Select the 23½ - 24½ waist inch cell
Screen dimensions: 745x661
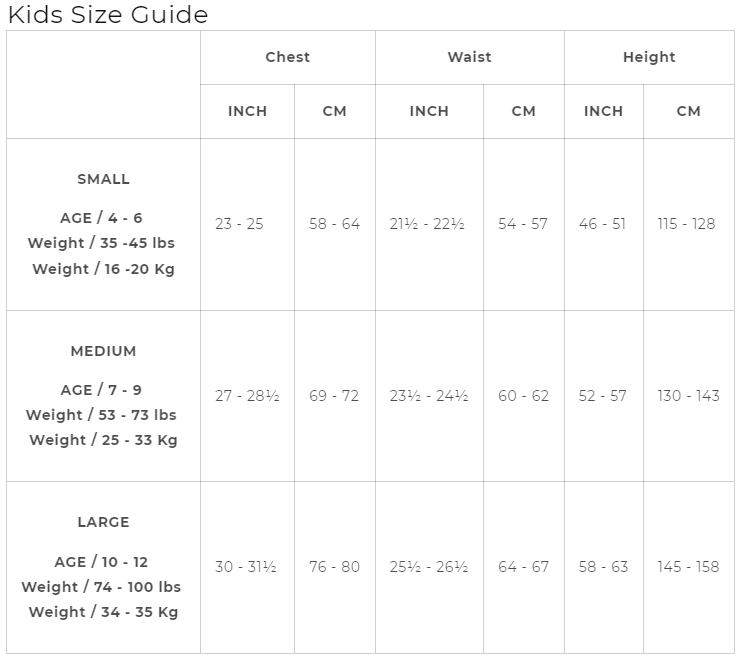pos(428,396)
